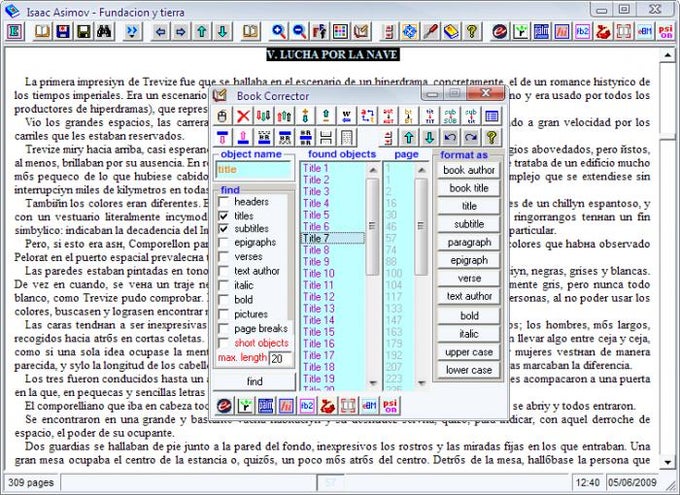Uncheck the titles checkbox
The height and width of the screenshot is (495, 680).
click(224, 216)
